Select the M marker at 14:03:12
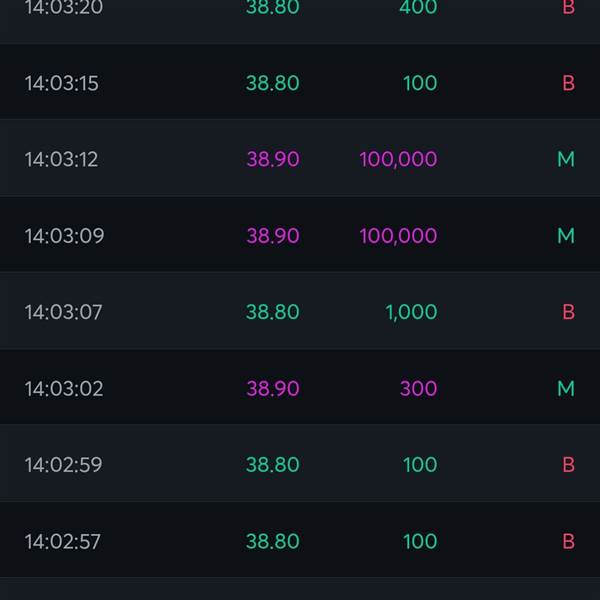The image size is (600, 600). [x=566, y=159]
